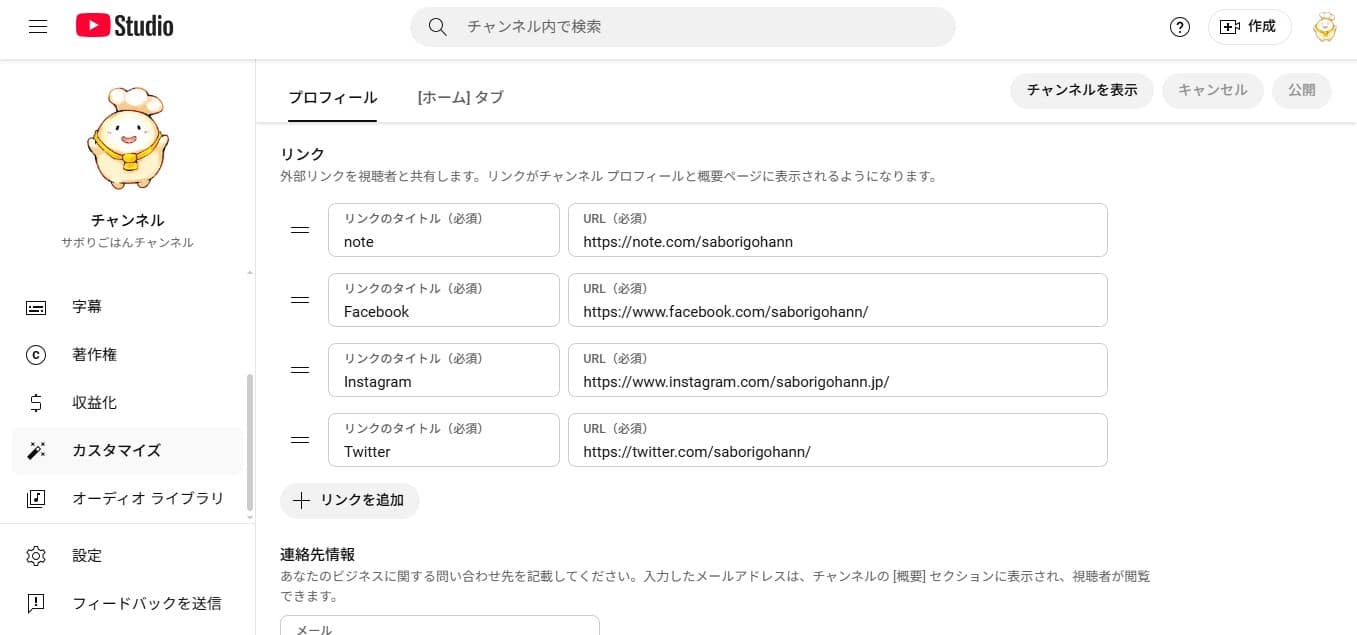Open the account avatar menu
Image resolution: width=1357 pixels, height=635 pixels.
coord(1324,27)
